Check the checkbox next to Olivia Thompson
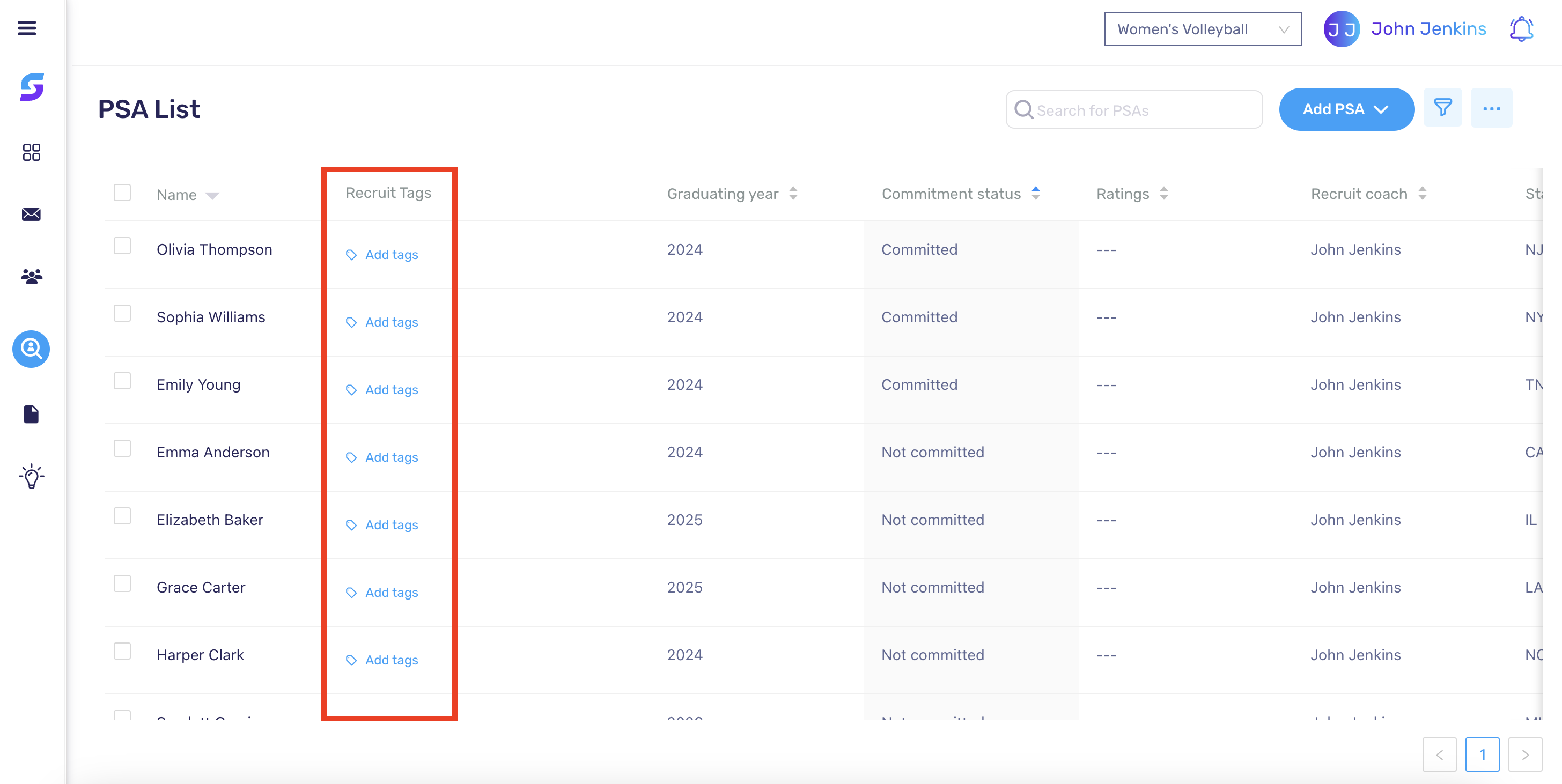 coord(122,245)
